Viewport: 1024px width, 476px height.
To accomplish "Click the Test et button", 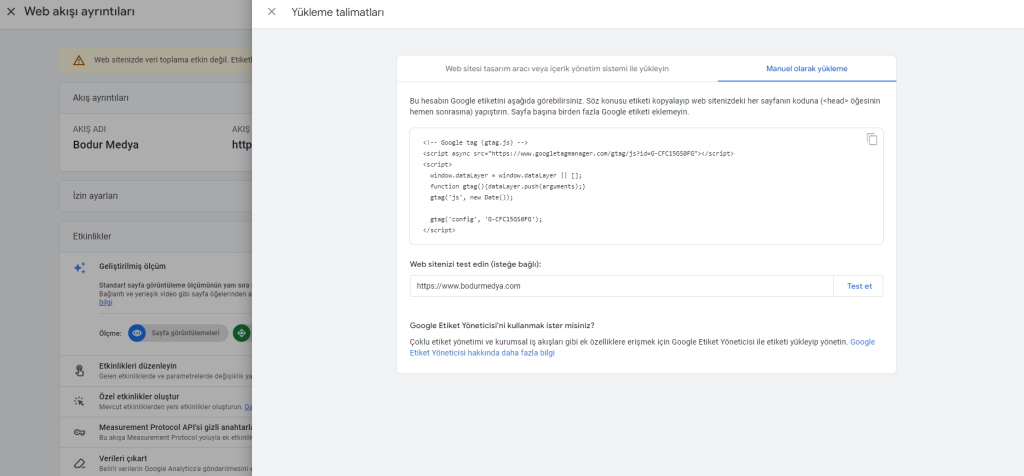I will tap(859, 286).
